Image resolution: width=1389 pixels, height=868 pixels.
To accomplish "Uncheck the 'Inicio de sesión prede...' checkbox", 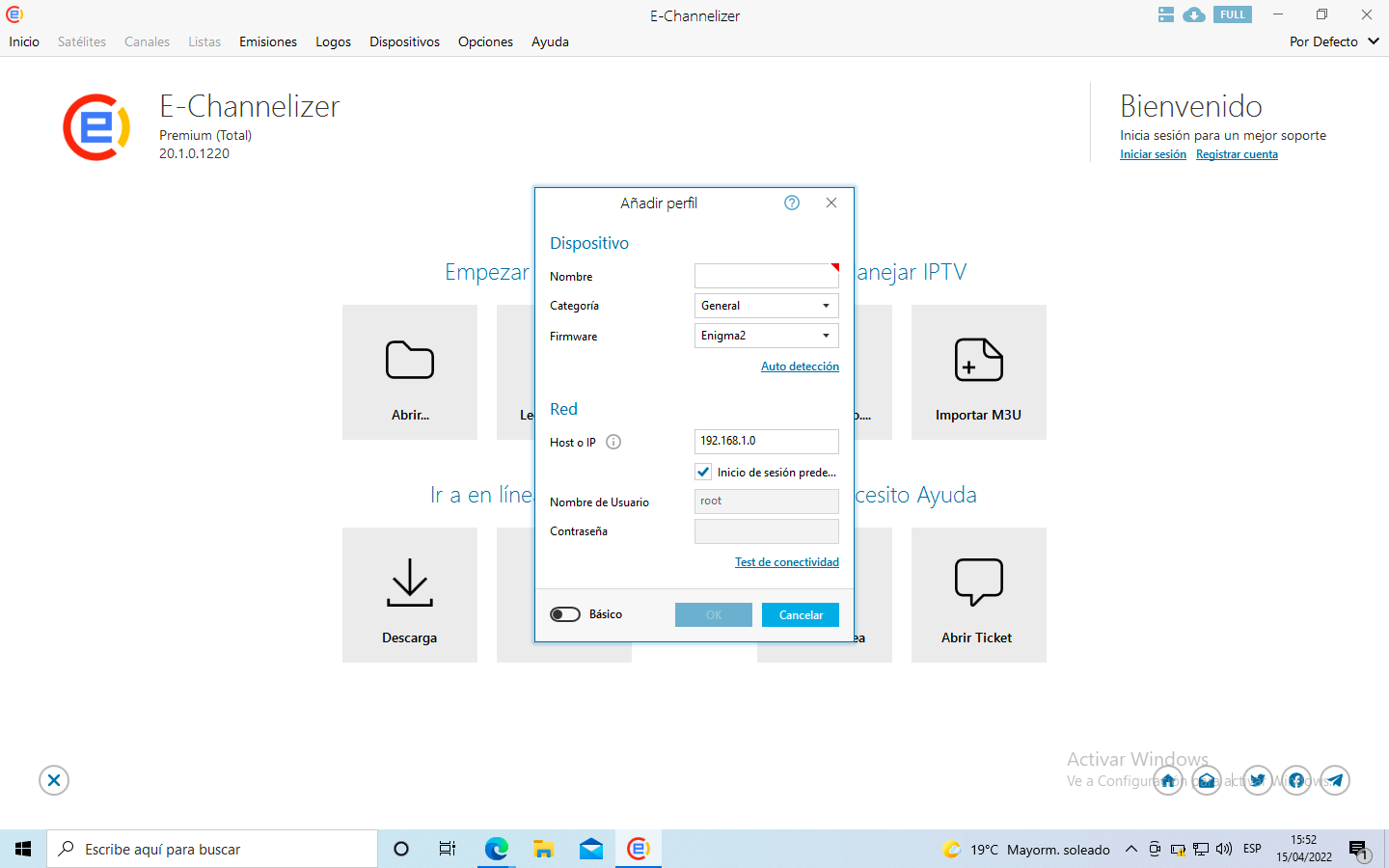I will click(703, 473).
